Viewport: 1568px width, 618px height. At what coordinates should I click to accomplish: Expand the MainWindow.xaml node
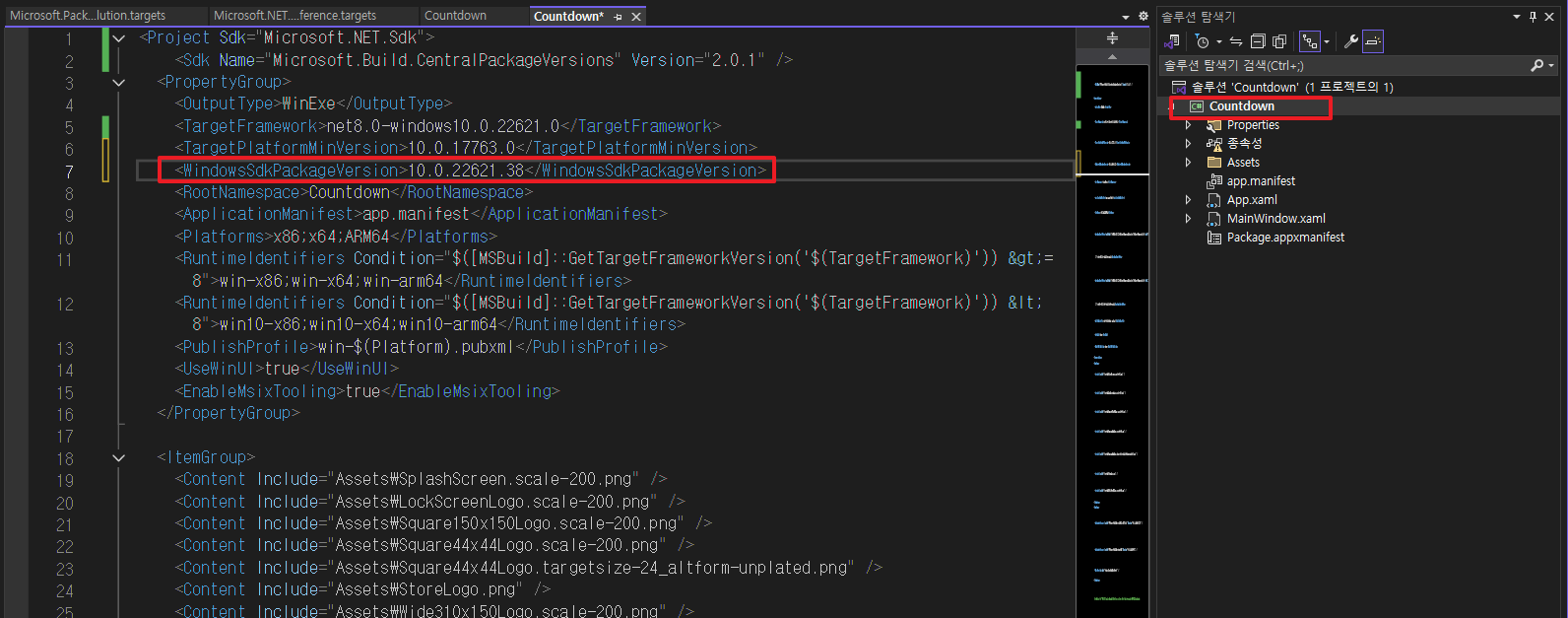[1188, 219]
